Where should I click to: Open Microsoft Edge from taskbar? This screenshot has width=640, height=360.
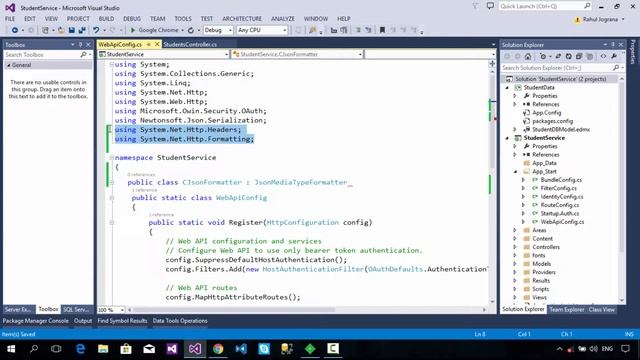80,349
